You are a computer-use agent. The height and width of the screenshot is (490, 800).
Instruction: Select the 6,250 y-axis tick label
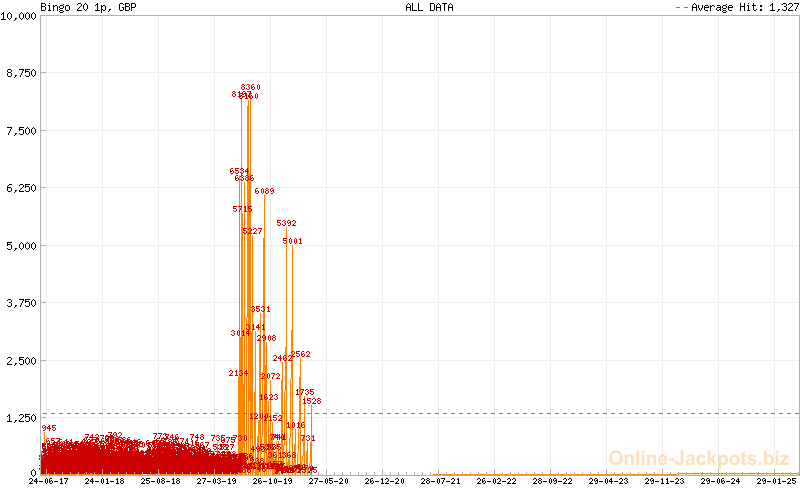tap(22, 188)
